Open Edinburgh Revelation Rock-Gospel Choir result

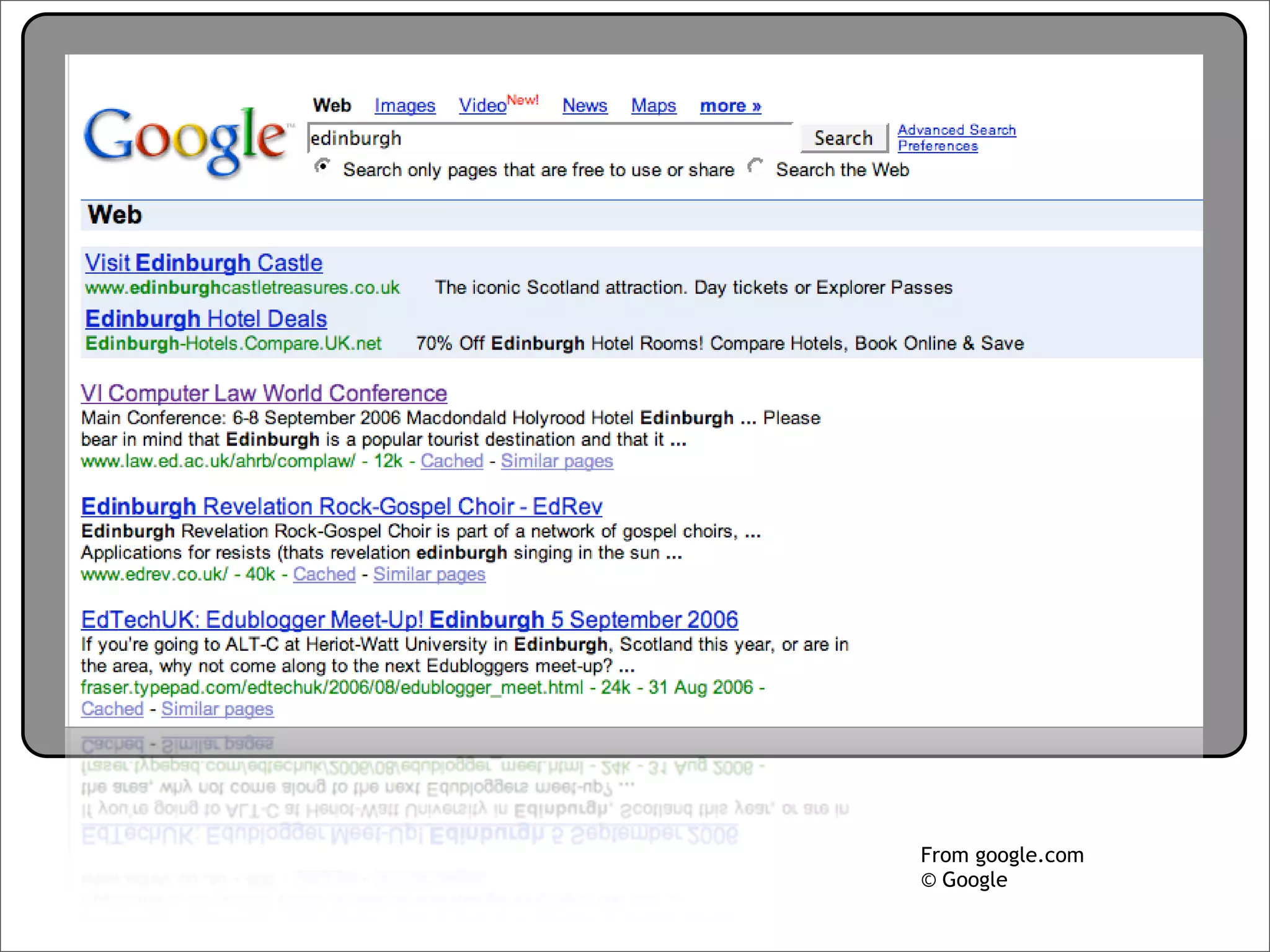pyautogui.click(x=341, y=507)
